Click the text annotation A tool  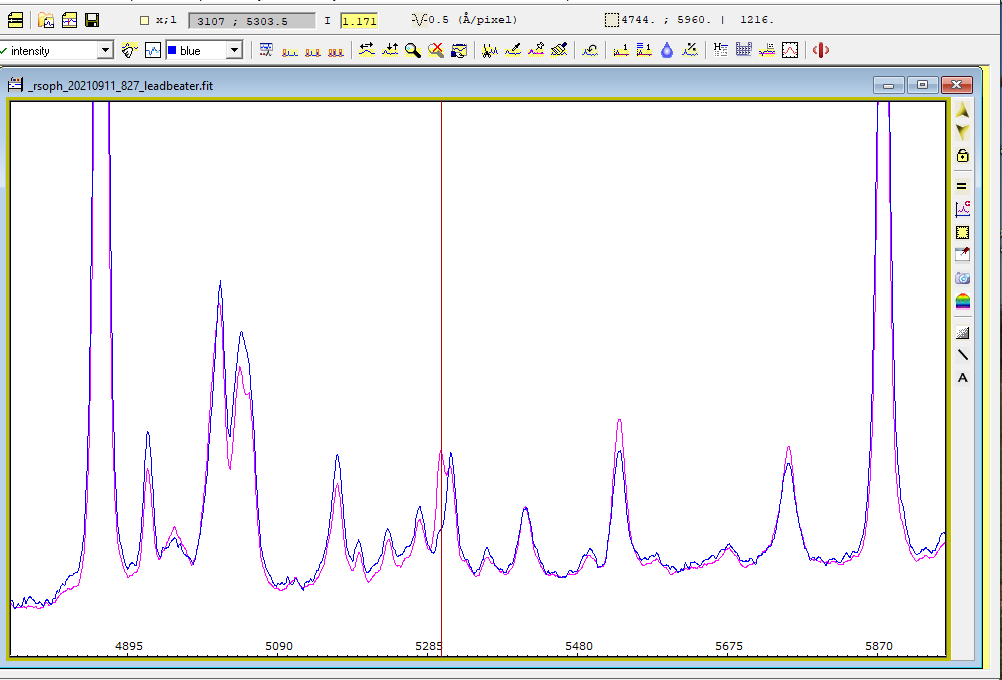pyautogui.click(x=962, y=377)
